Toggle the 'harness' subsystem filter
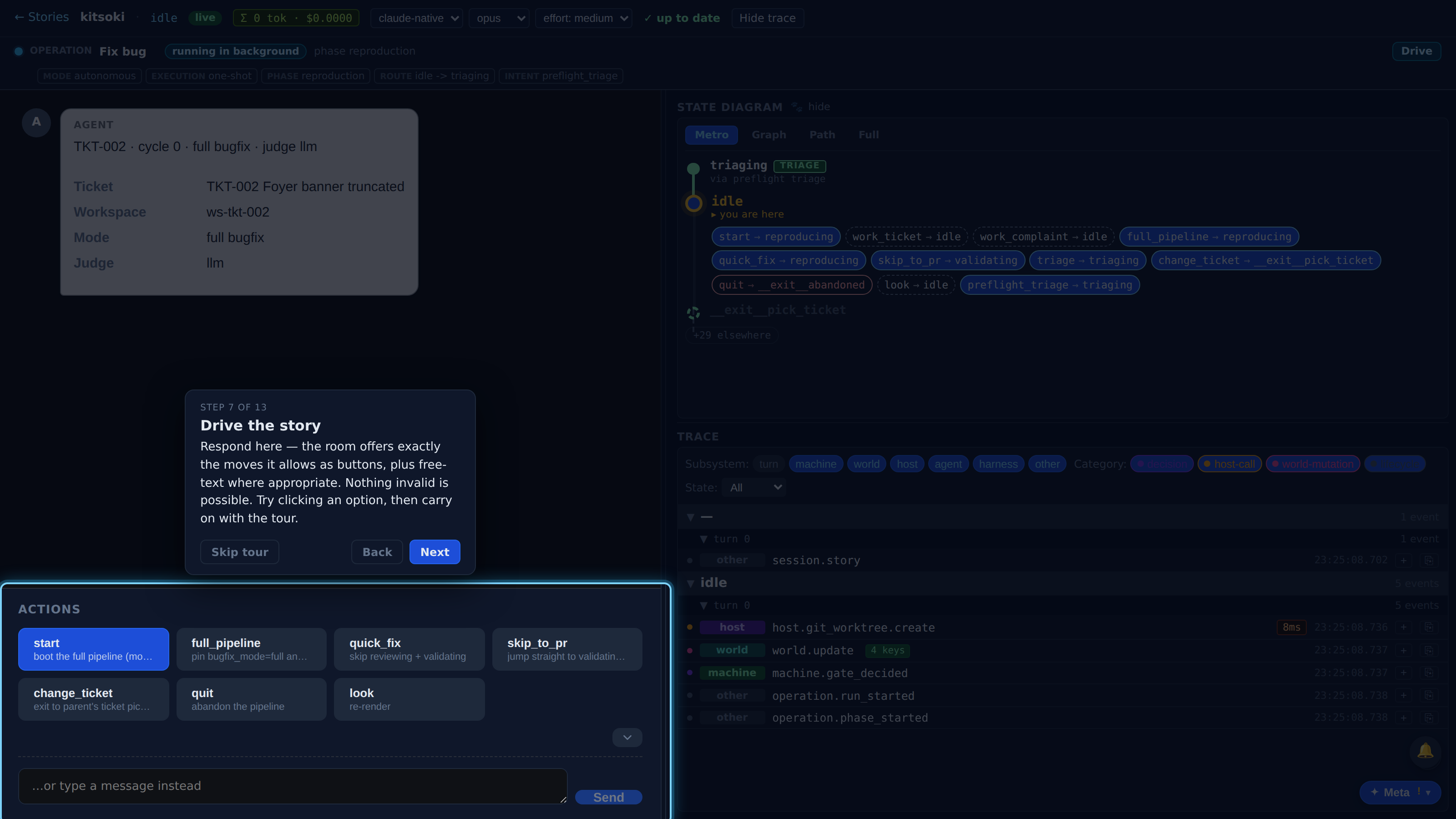1456x819 pixels. pyautogui.click(x=998, y=464)
